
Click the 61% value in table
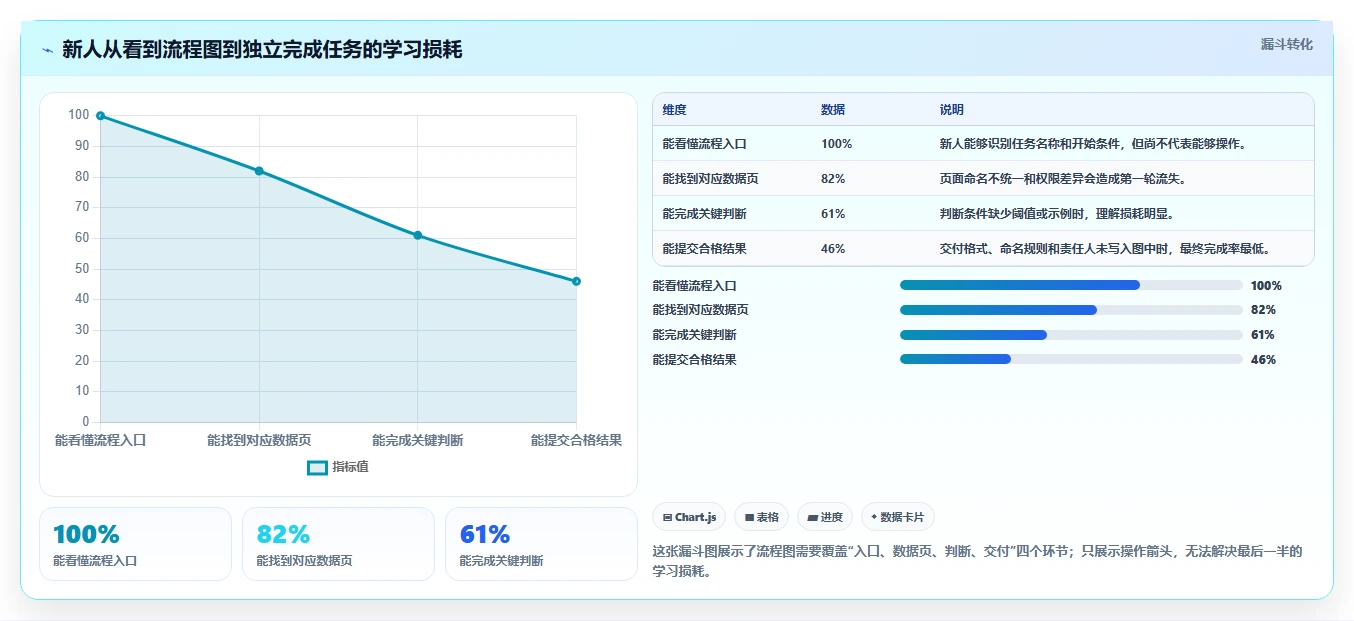[833, 214]
